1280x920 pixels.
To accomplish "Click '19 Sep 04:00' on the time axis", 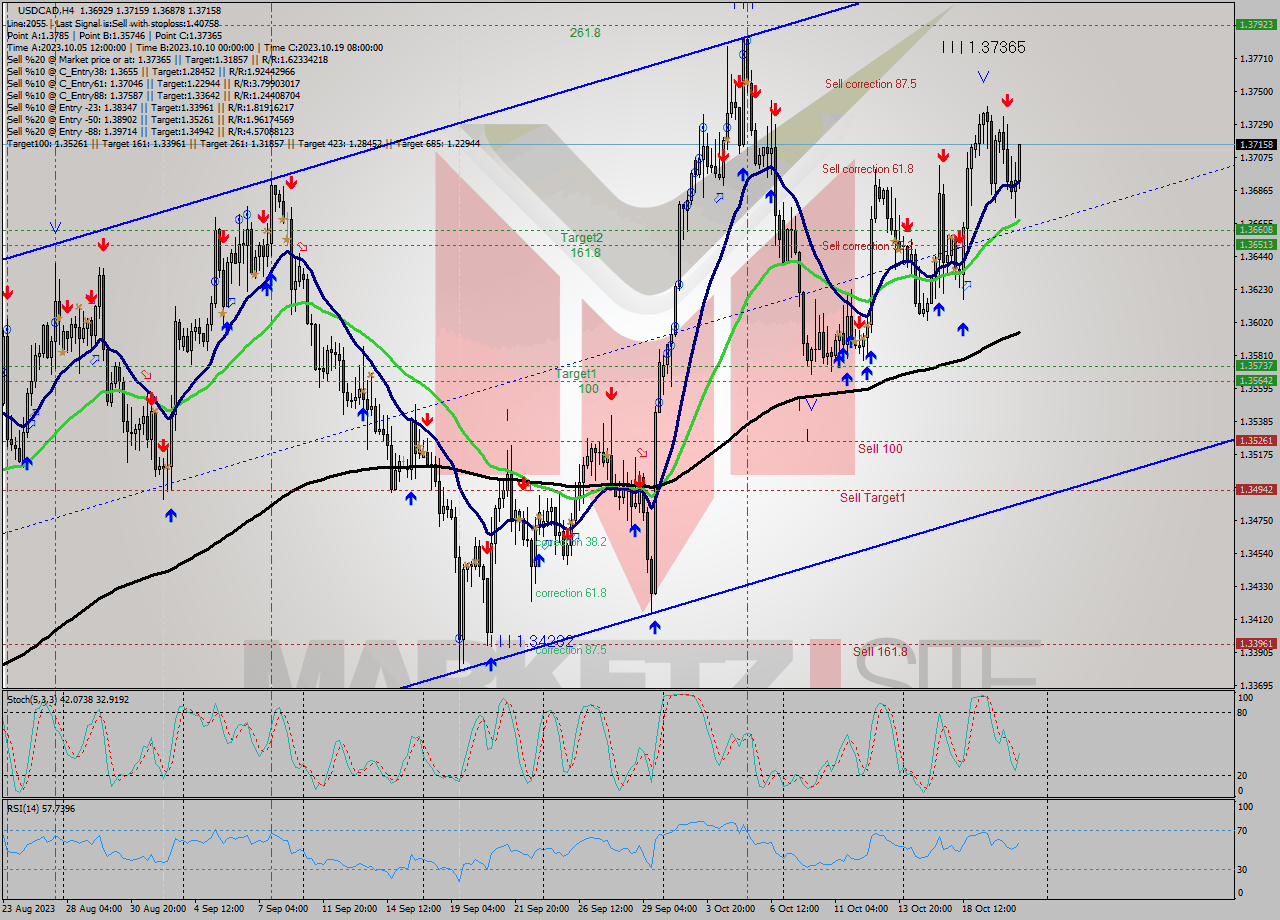I will (478, 910).
